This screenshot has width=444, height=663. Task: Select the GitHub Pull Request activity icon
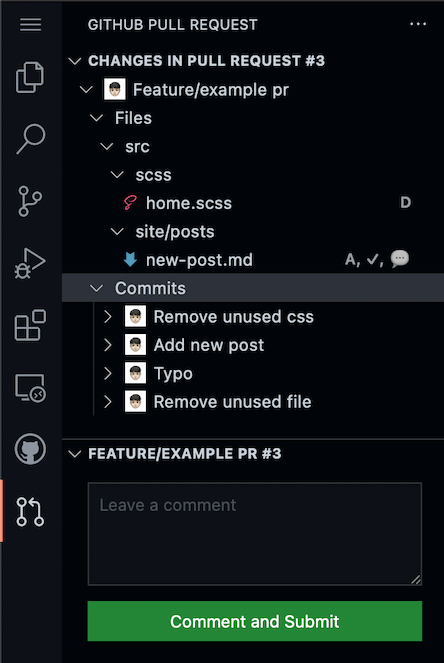click(x=30, y=512)
